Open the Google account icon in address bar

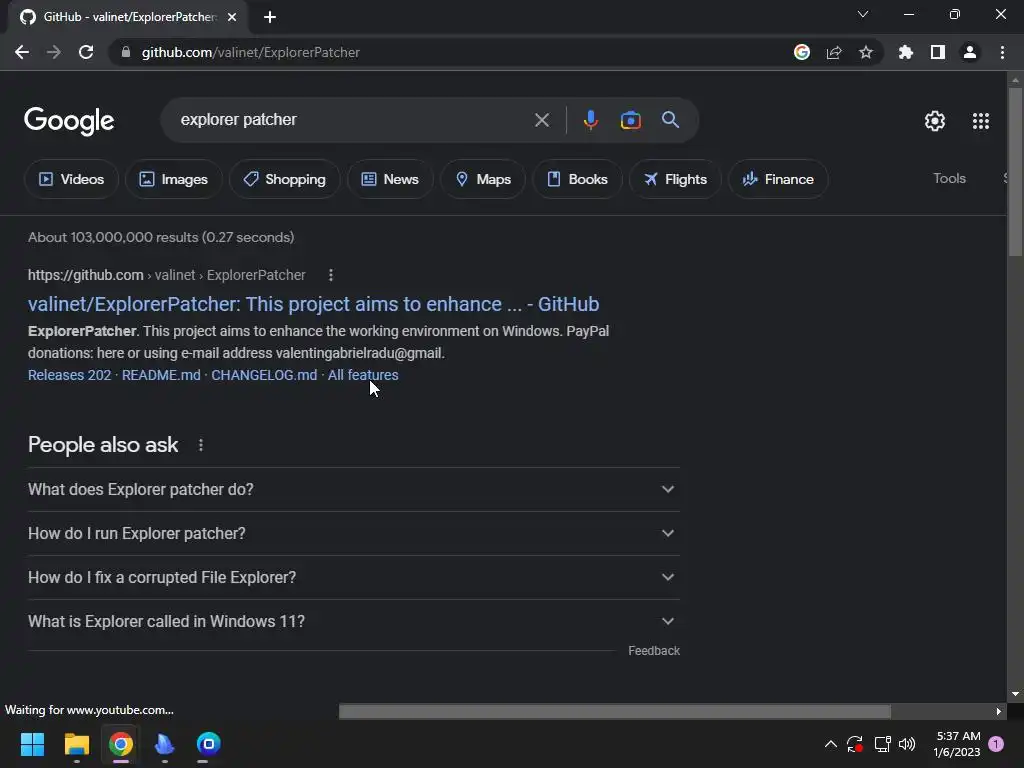click(802, 52)
